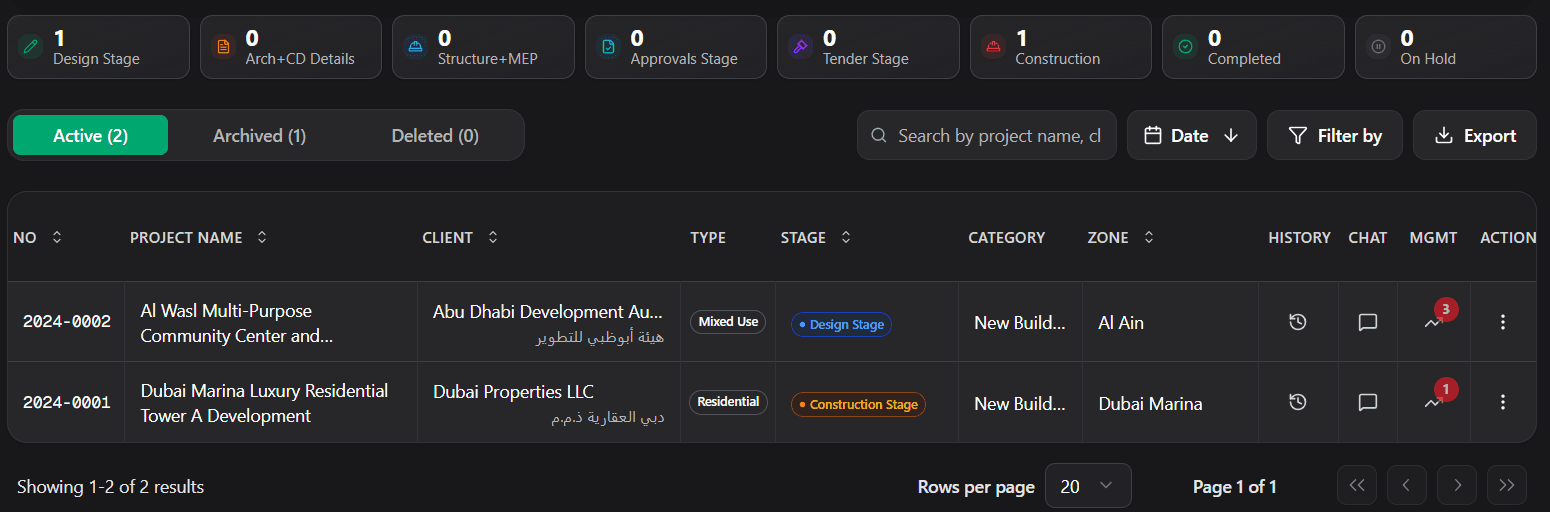The height and width of the screenshot is (512, 1550).
Task: Open the Rows per page dropdown
Action: pos(1088,486)
